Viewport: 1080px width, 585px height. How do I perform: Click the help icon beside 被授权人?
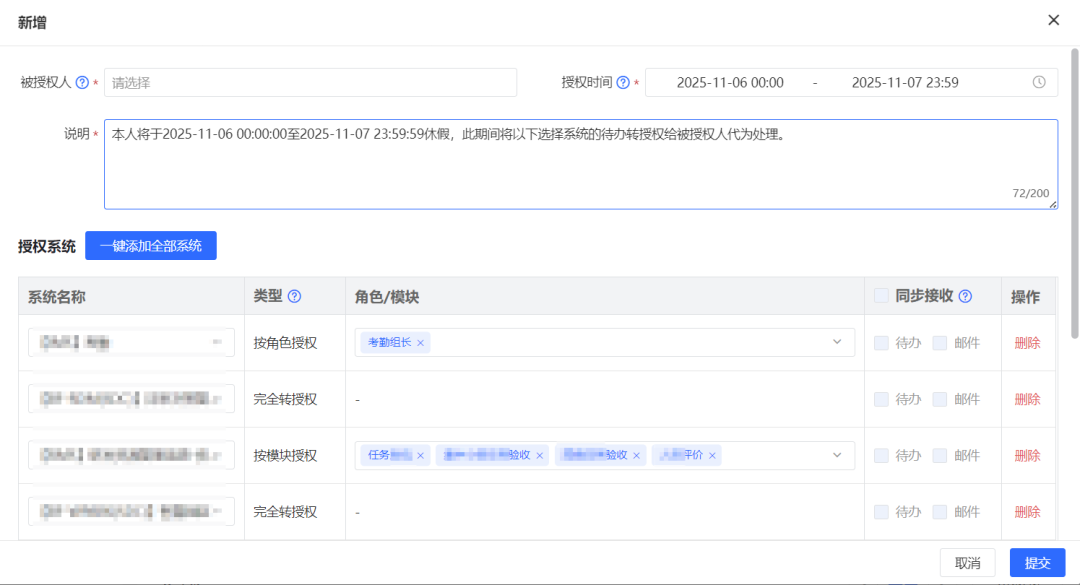(82, 83)
